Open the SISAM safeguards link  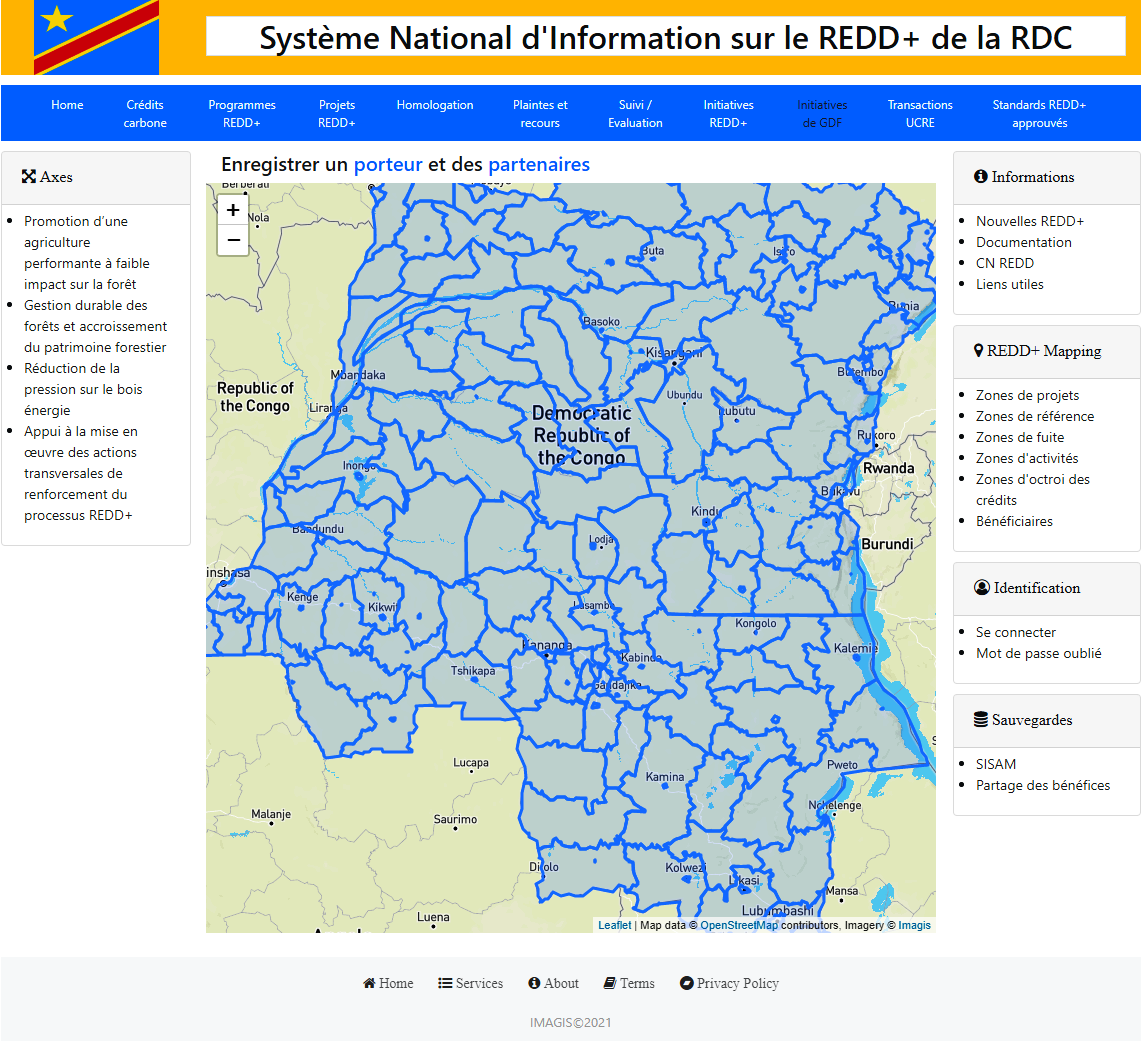tap(996, 764)
